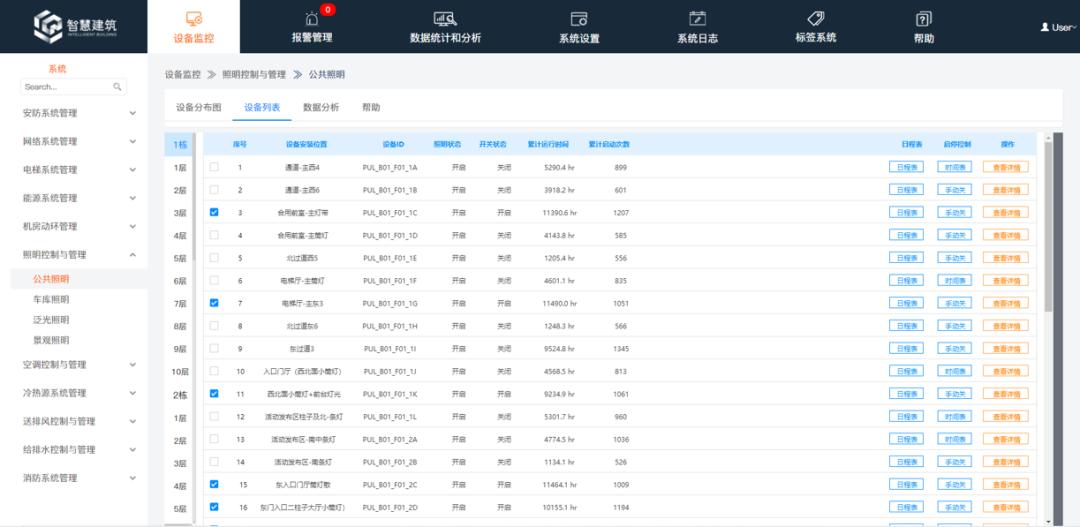Uncheck row 11 checkbox PUL_B01_F01_1K

coord(214,393)
